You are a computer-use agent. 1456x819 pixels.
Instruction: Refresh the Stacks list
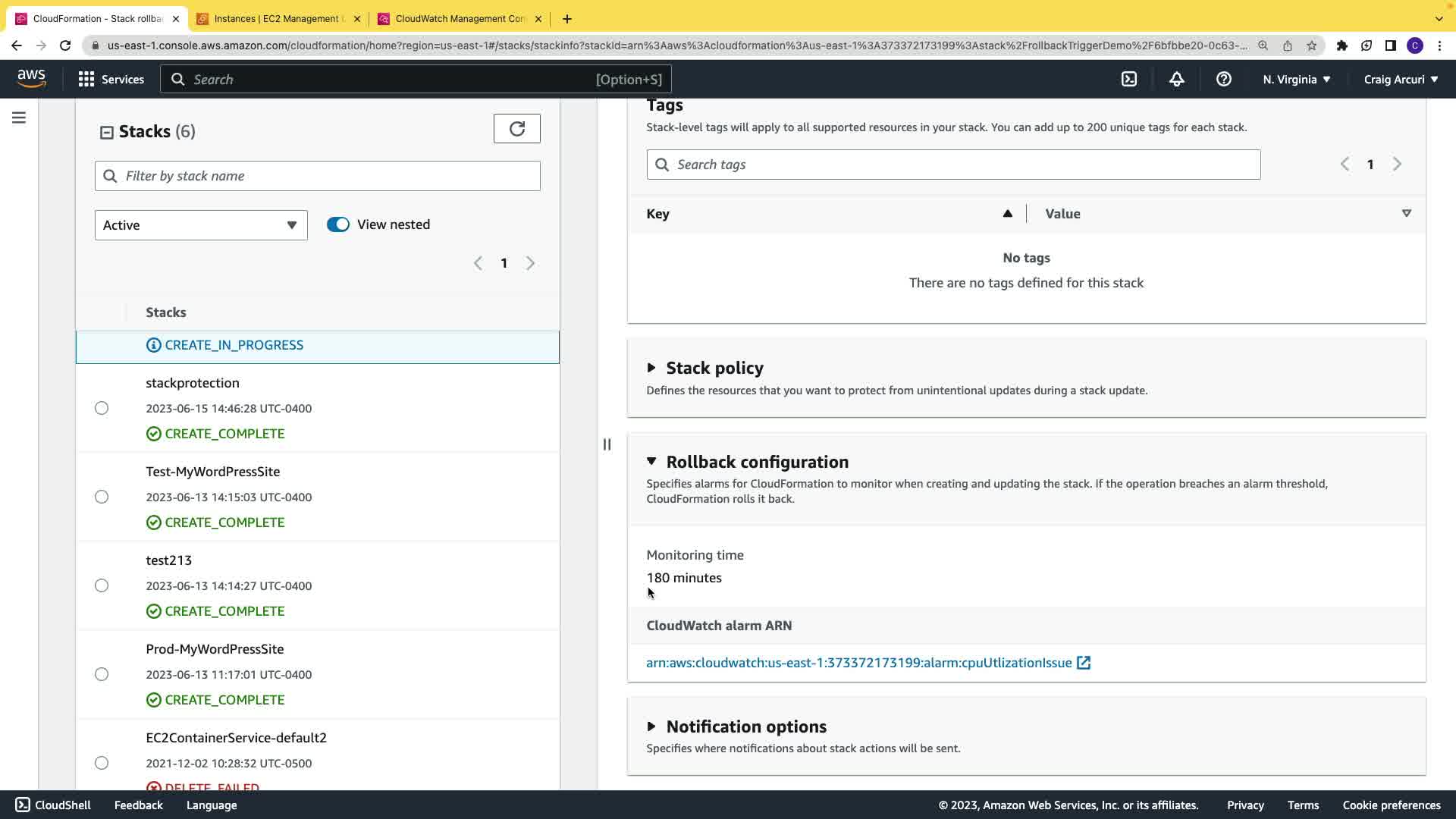click(516, 129)
